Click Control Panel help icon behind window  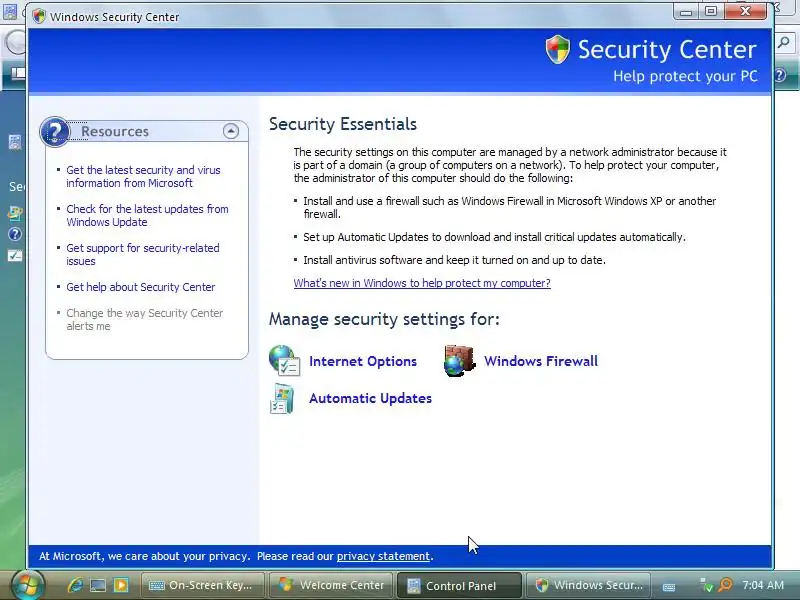point(781,76)
